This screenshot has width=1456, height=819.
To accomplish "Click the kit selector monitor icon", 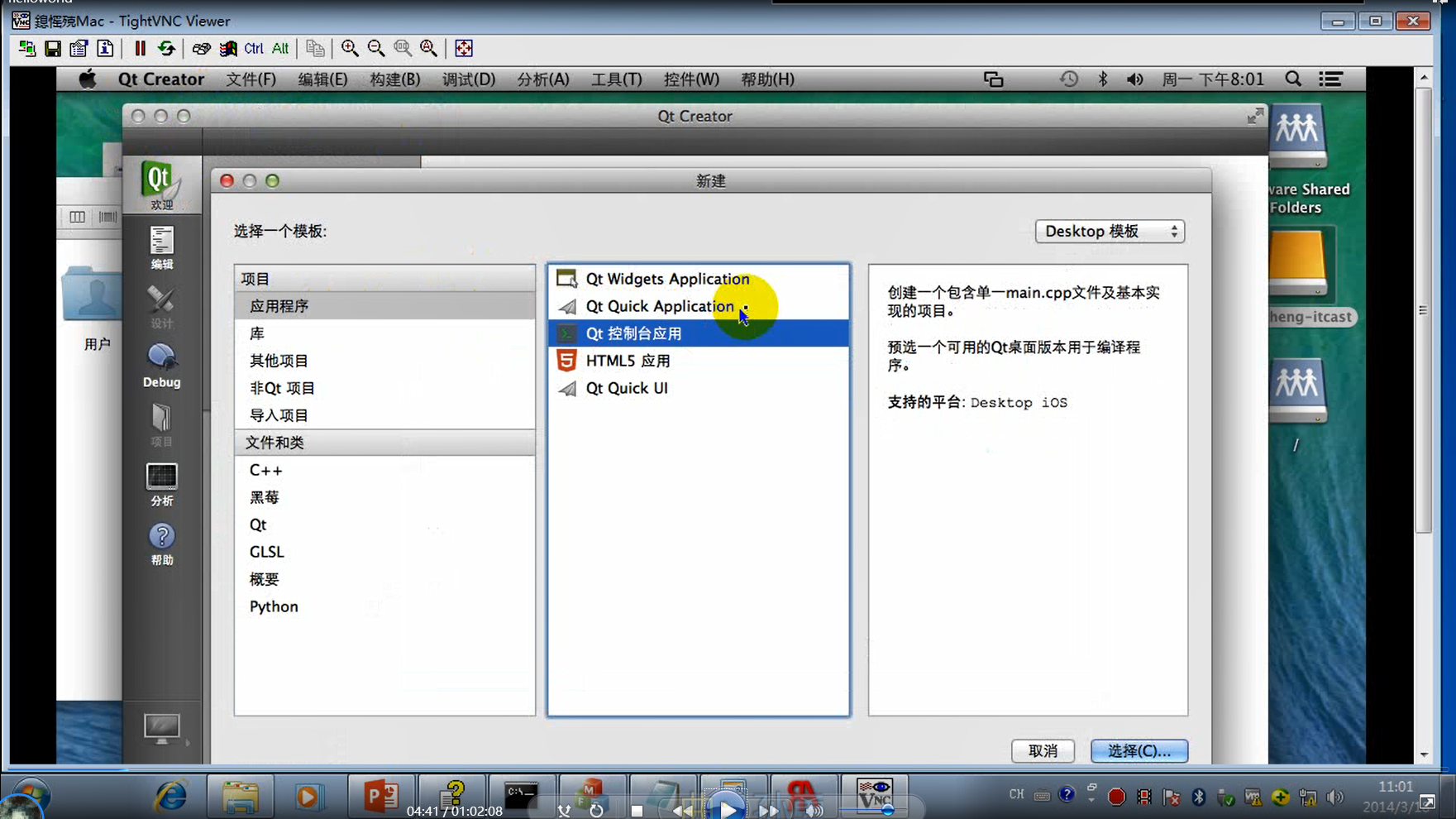I will click(x=161, y=729).
